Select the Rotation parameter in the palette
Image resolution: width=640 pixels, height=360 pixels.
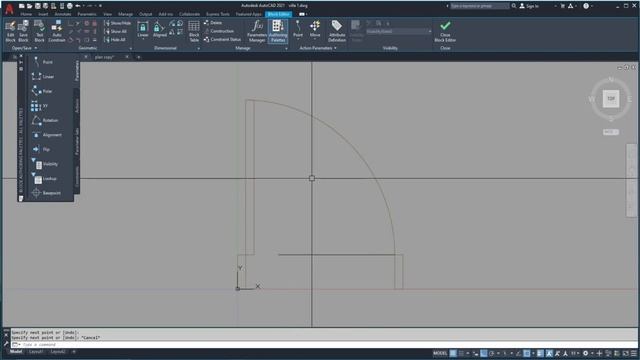tap(45, 120)
